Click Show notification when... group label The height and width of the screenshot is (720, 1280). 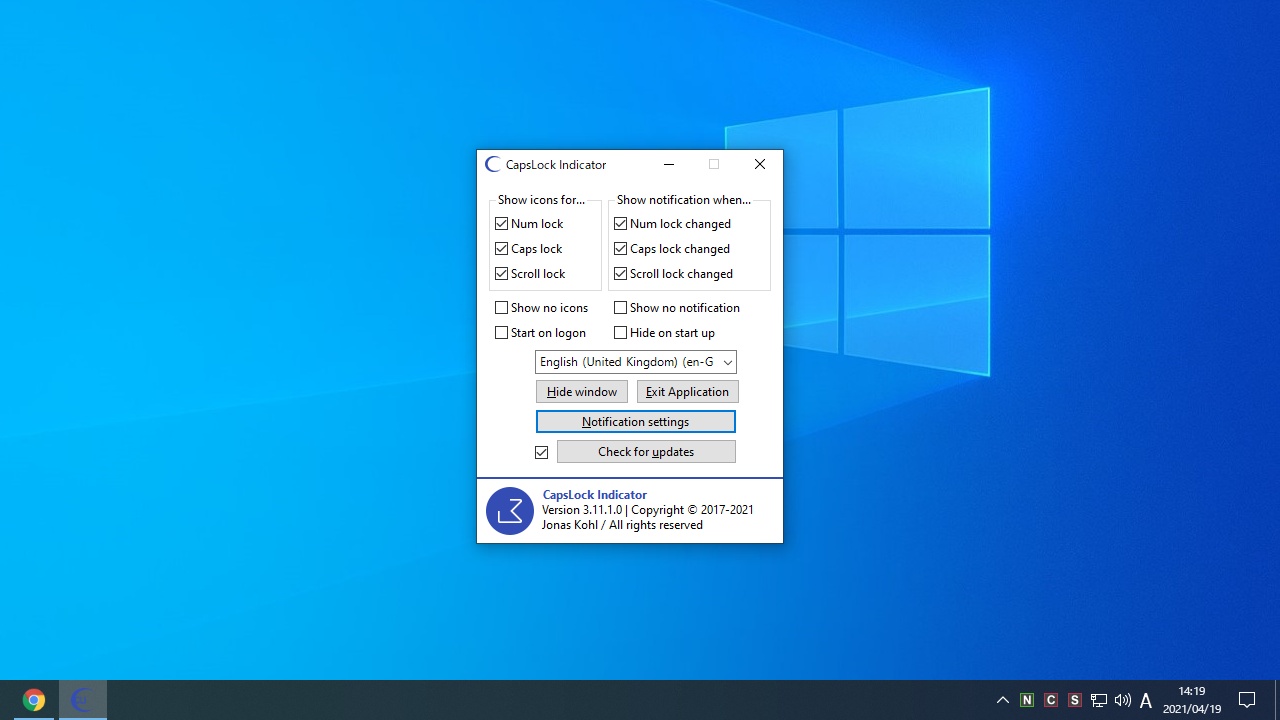point(684,200)
